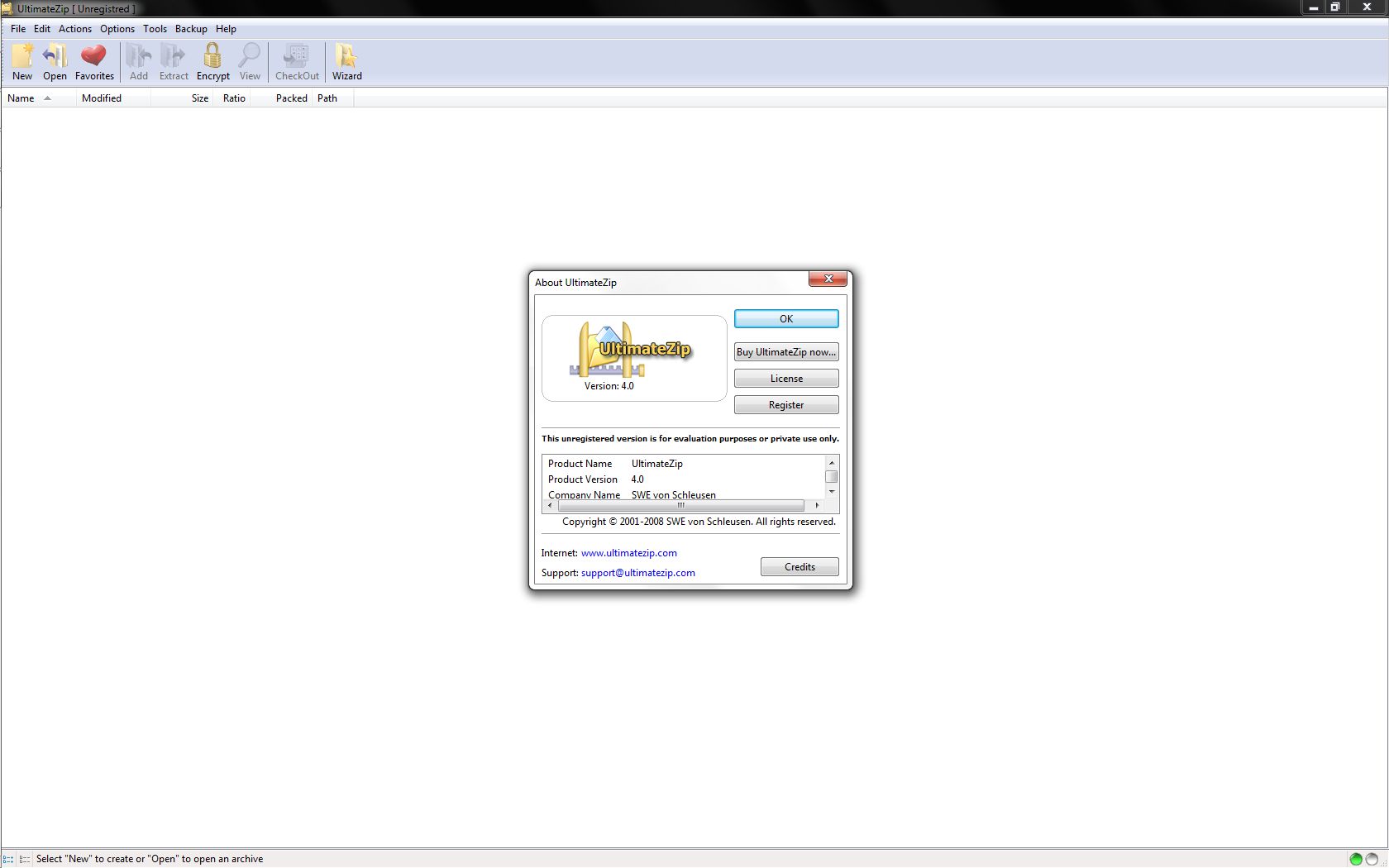Click the View magnifier icon
1389x868 pixels.
click(250, 62)
